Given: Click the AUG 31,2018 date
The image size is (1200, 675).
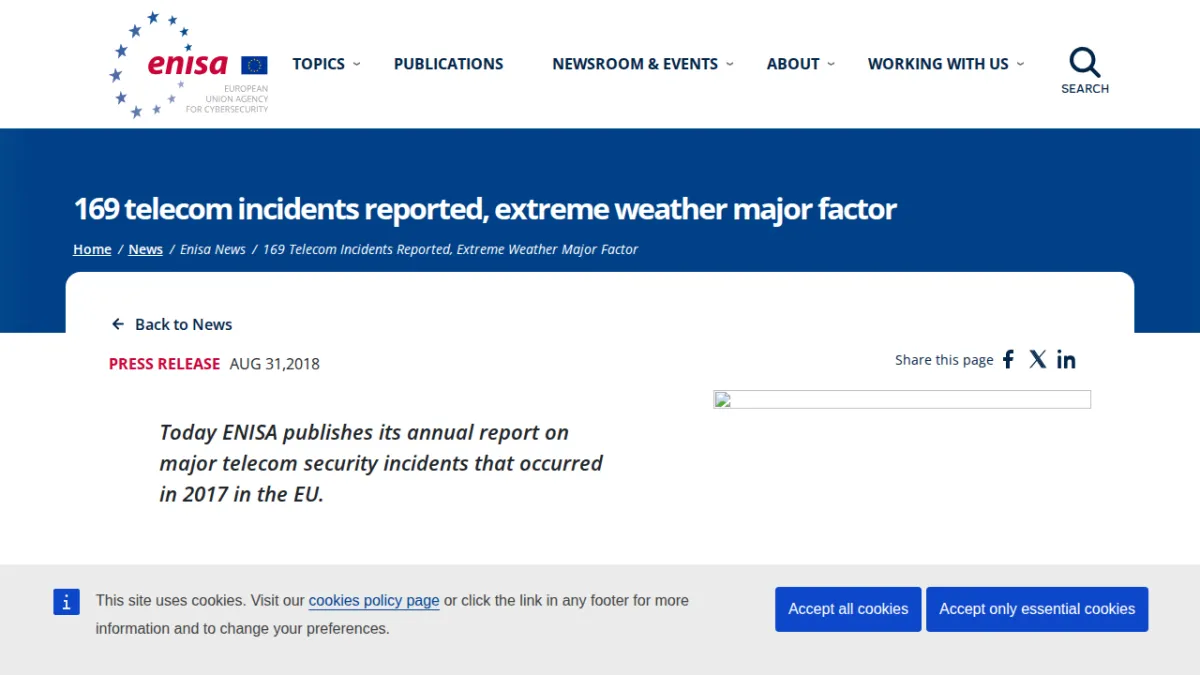Looking at the screenshot, I should [x=275, y=364].
